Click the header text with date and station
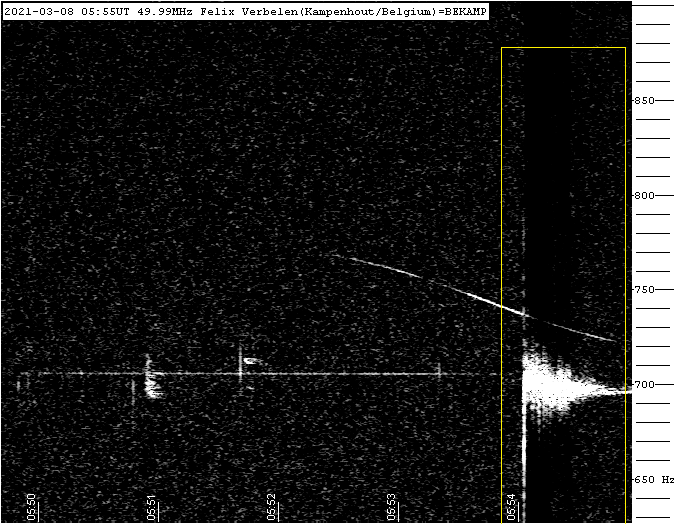This screenshot has height=524, width=675. click(x=245, y=12)
